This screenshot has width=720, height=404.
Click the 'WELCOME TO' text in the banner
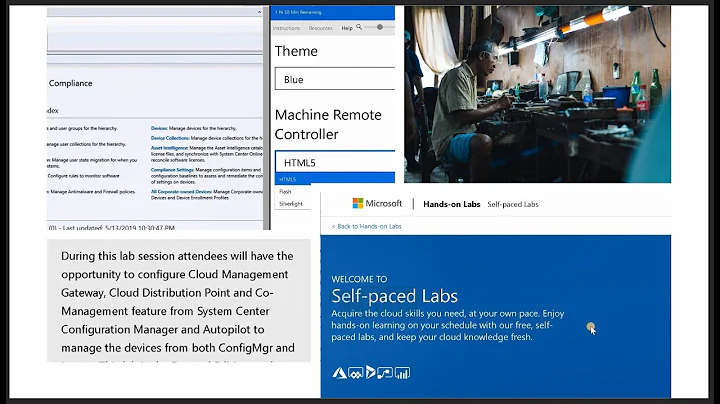(359, 279)
